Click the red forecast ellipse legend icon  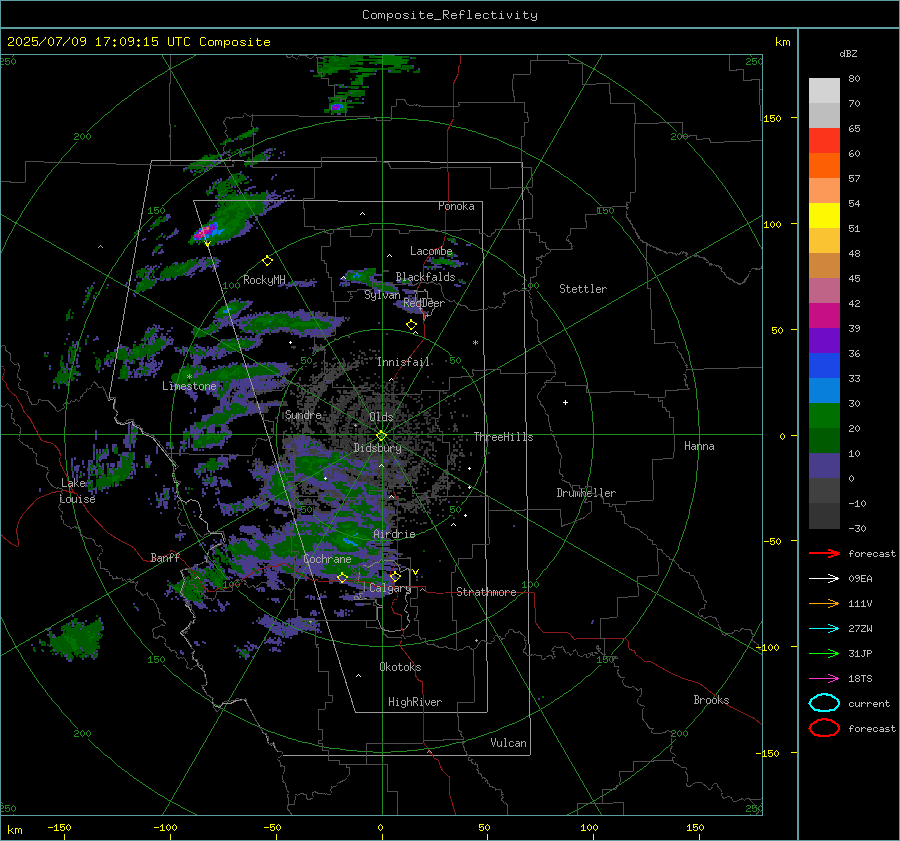click(x=824, y=728)
